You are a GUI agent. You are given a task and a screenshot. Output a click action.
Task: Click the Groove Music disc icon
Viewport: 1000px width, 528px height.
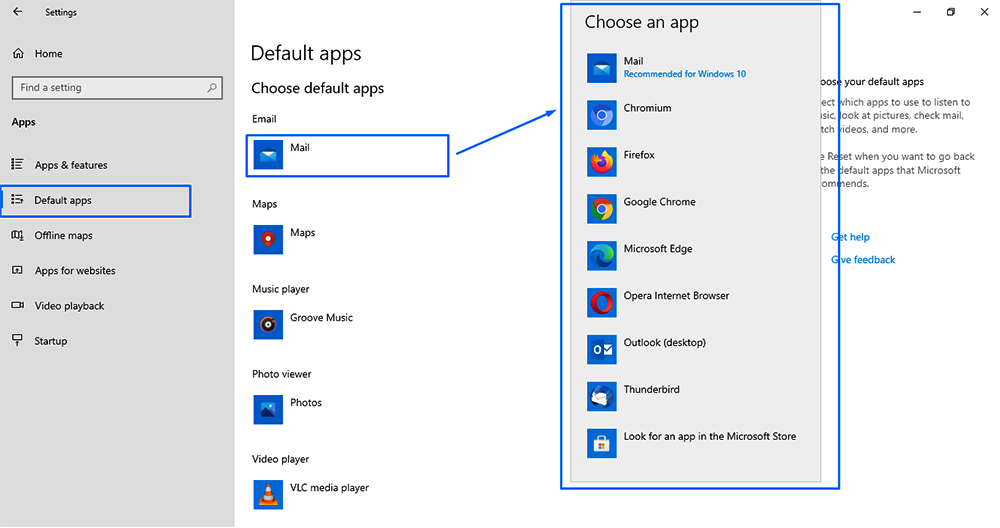[x=268, y=325]
